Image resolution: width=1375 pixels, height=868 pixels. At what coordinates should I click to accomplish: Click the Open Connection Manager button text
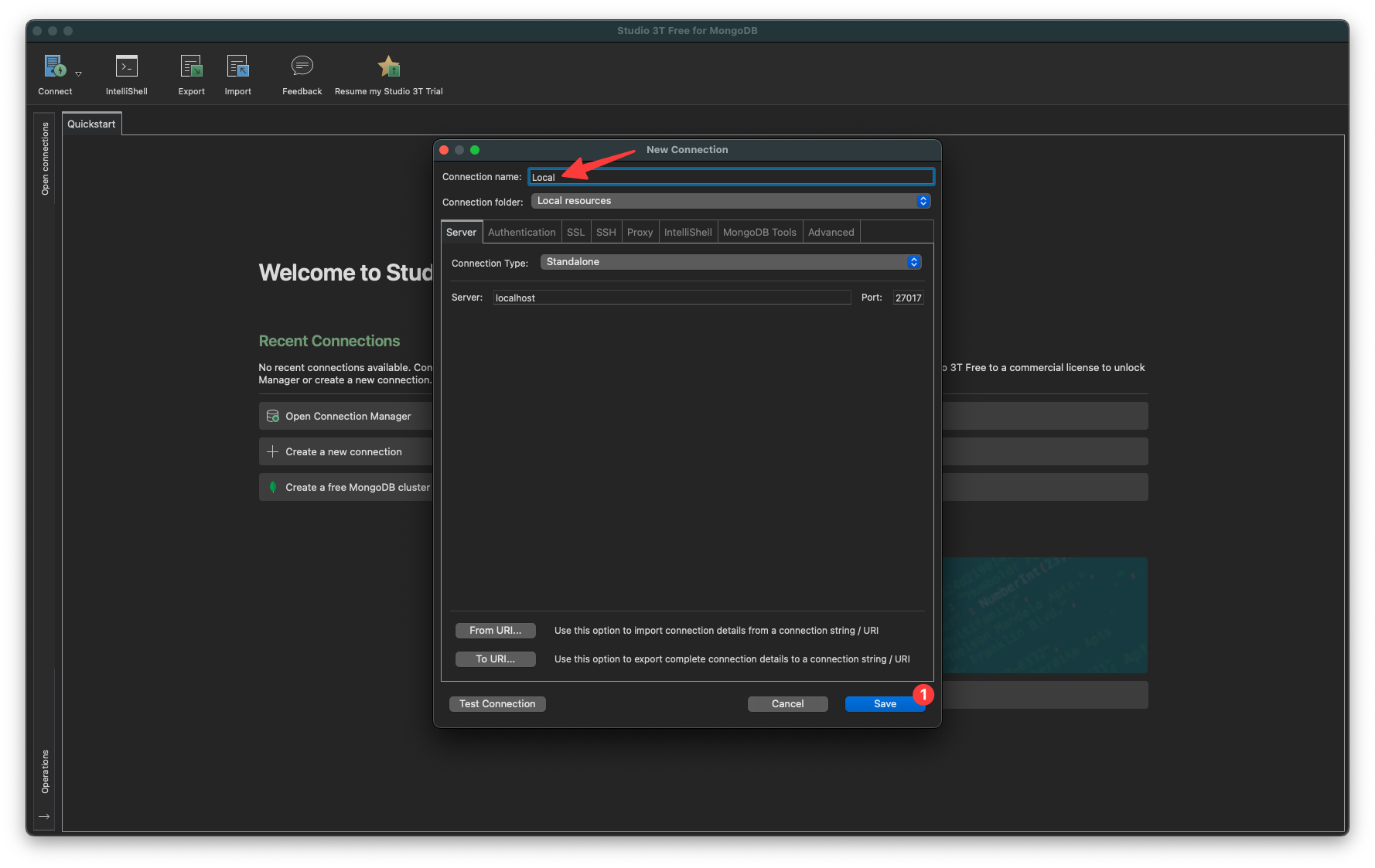point(348,416)
